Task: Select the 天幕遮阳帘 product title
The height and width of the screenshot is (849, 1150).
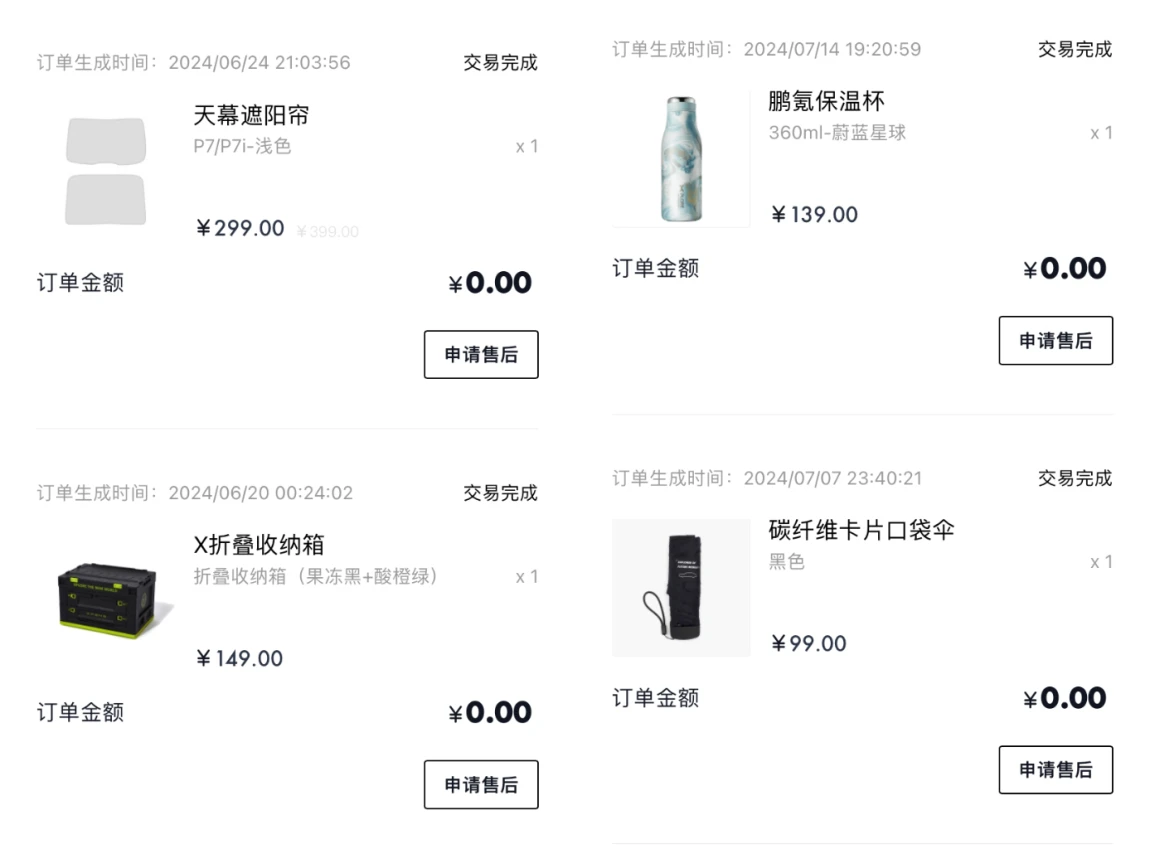Action: (252, 115)
